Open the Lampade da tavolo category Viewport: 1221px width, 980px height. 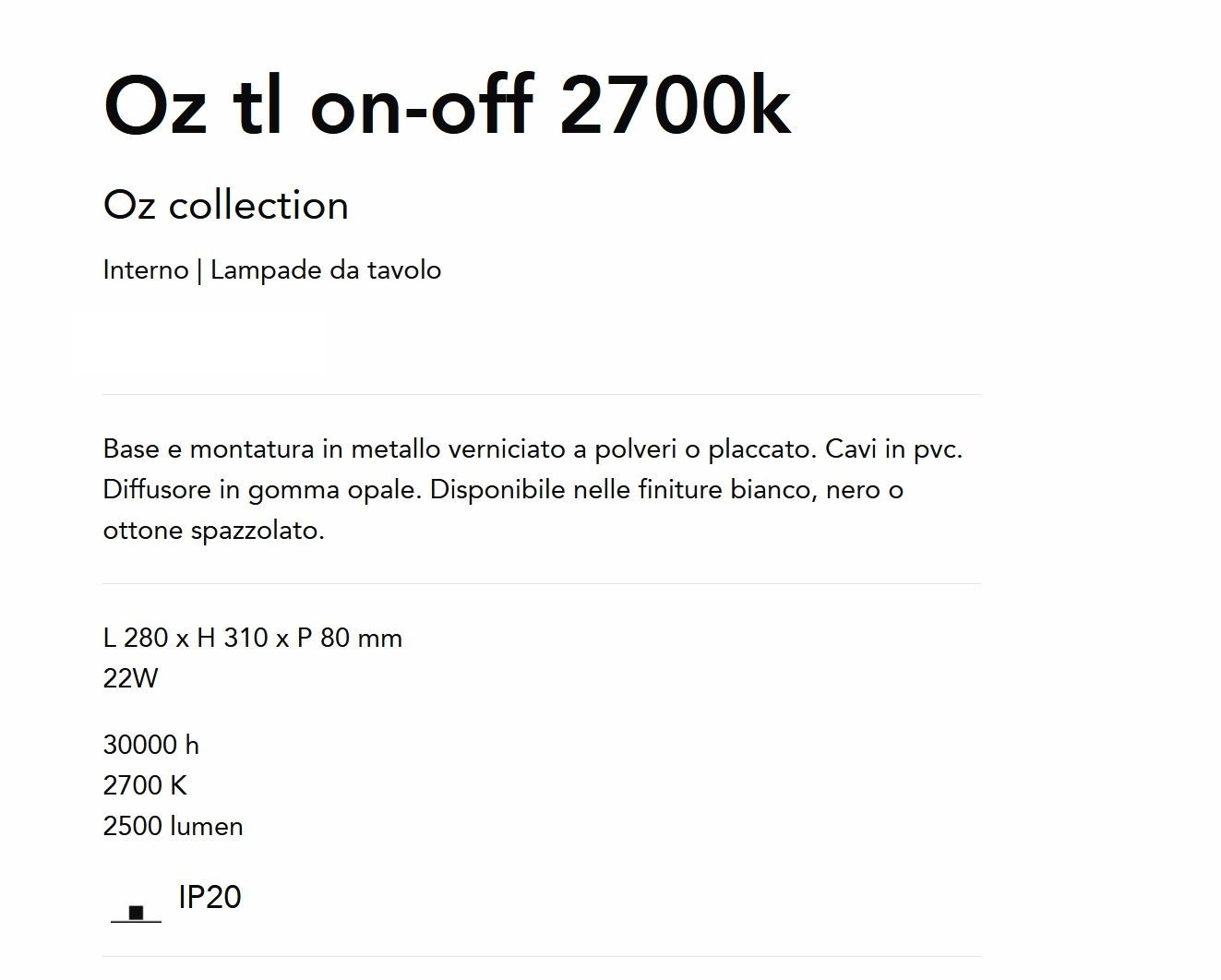[x=326, y=270]
